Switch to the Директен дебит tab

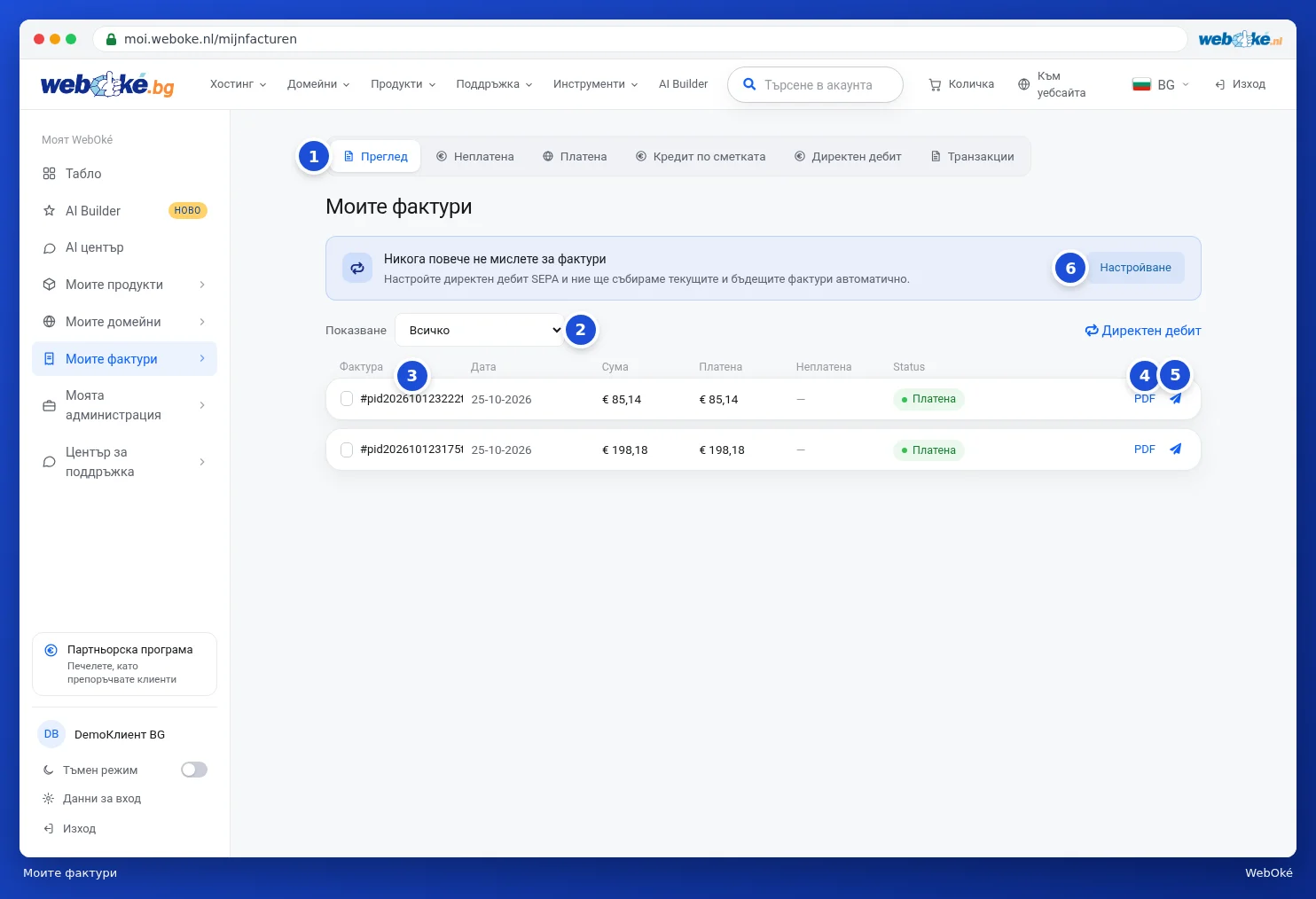tap(848, 157)
